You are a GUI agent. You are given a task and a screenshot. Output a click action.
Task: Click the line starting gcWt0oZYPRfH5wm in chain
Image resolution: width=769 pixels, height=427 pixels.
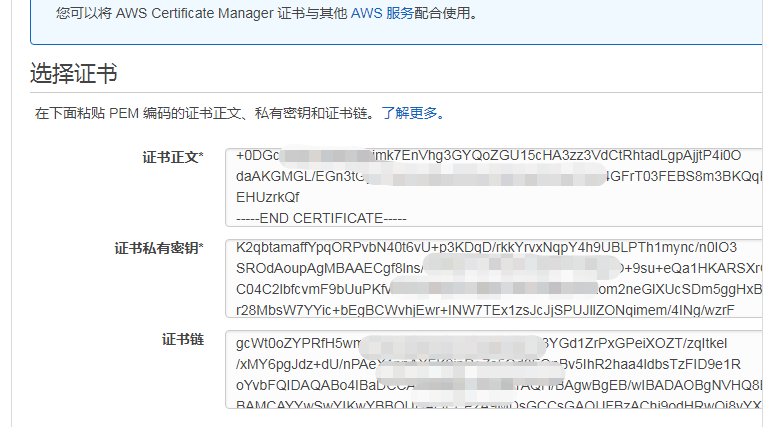[x=481, y=344]
